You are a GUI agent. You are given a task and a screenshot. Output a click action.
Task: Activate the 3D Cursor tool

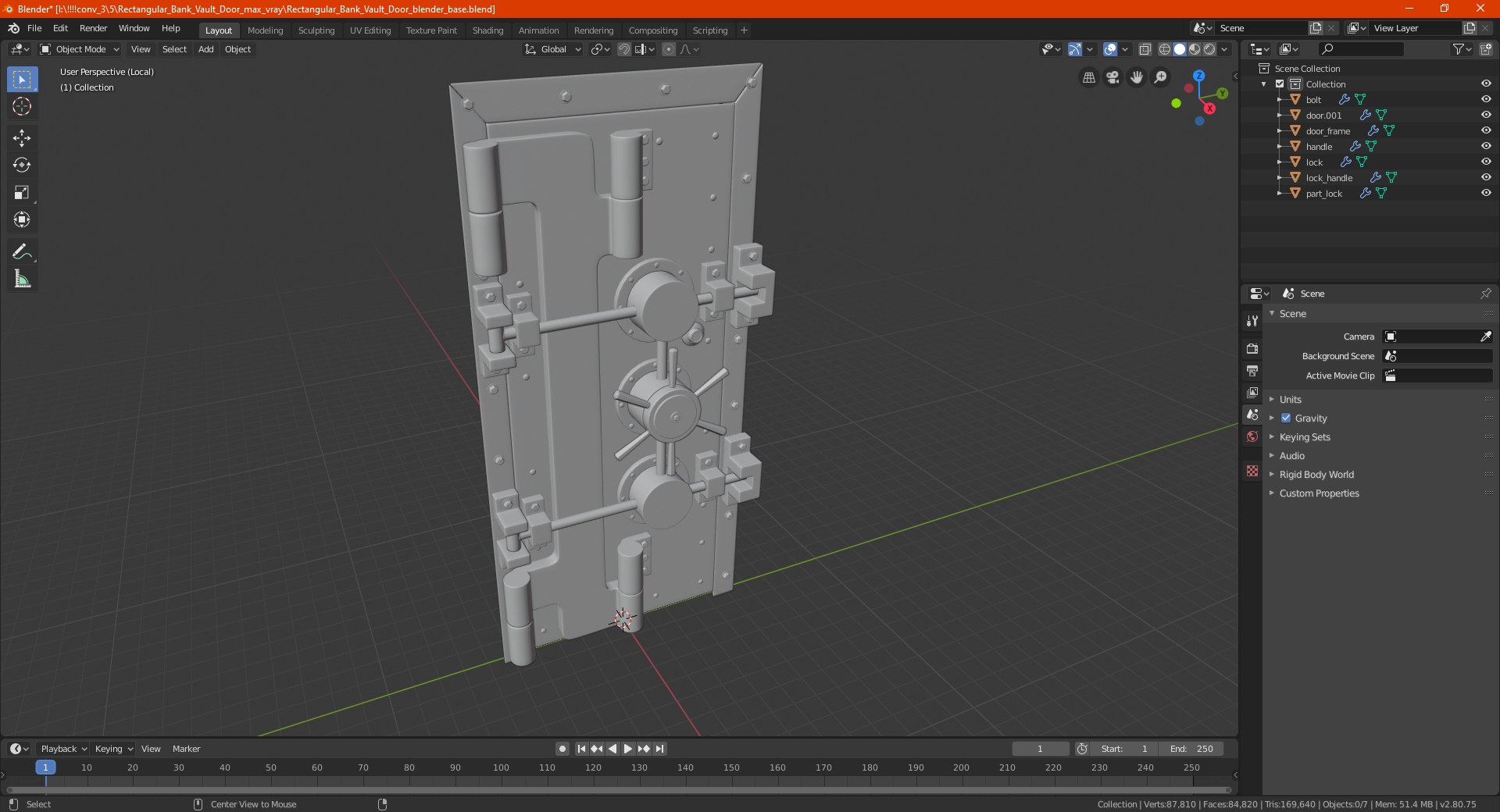[x=22, y=107]
